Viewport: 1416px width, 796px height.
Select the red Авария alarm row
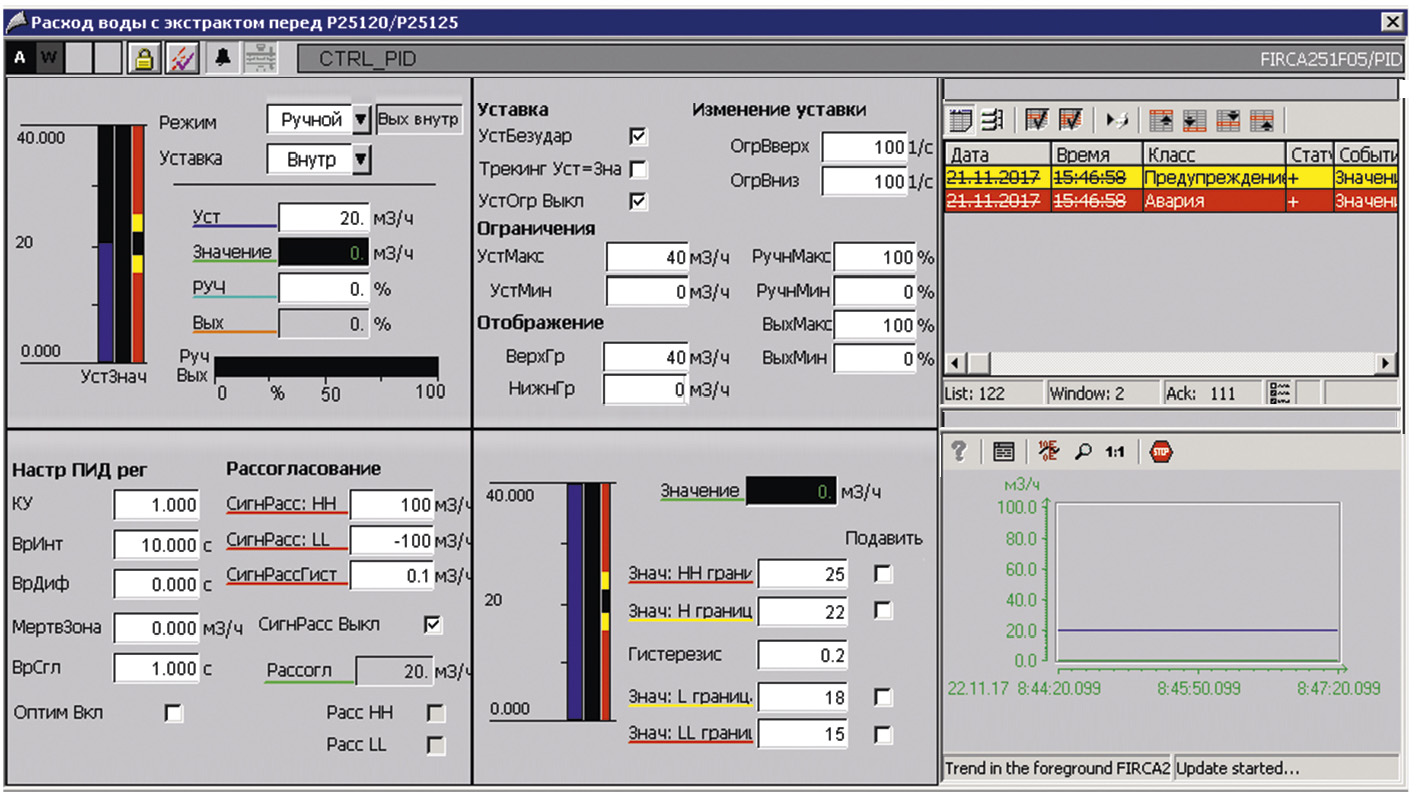1170,201
